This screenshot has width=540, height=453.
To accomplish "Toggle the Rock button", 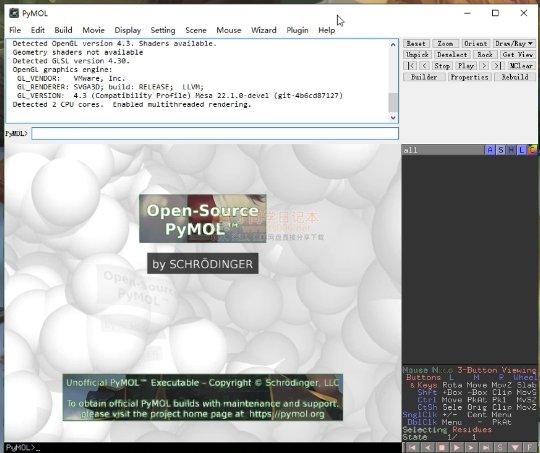I will [x=485, y=54].
